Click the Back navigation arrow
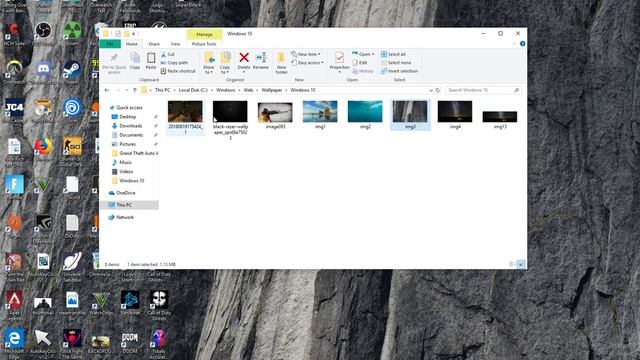 107,90
